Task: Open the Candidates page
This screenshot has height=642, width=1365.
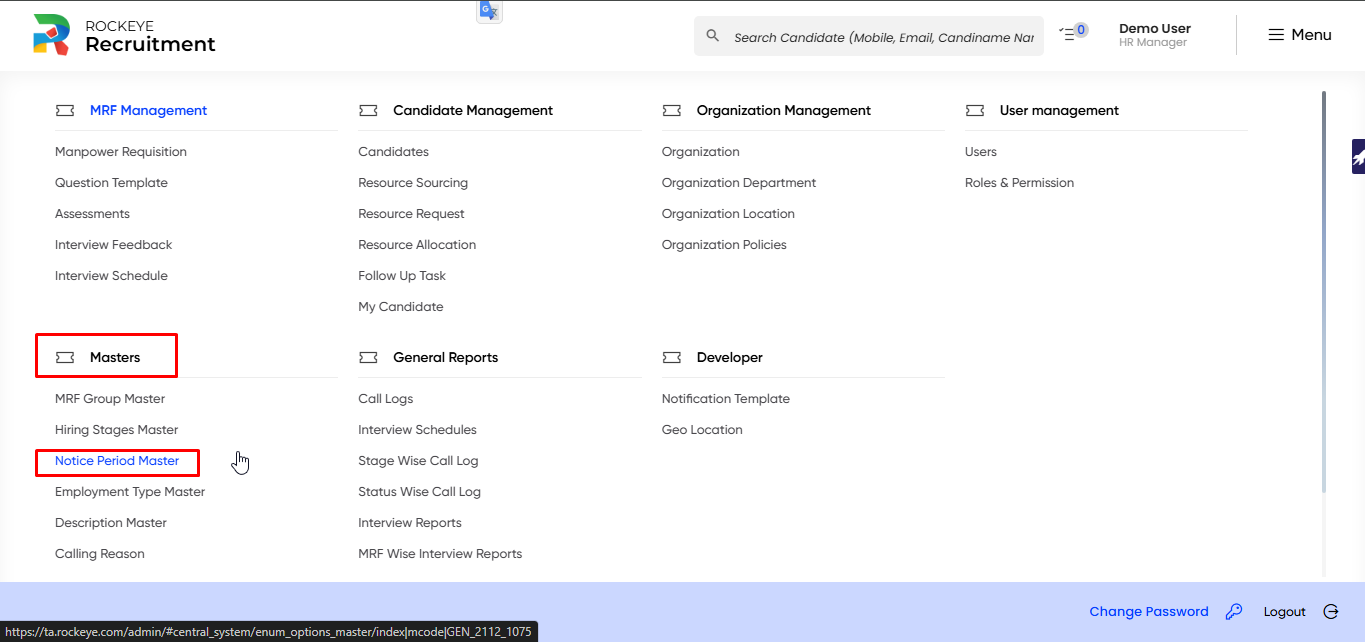Action: click(393, 152)
